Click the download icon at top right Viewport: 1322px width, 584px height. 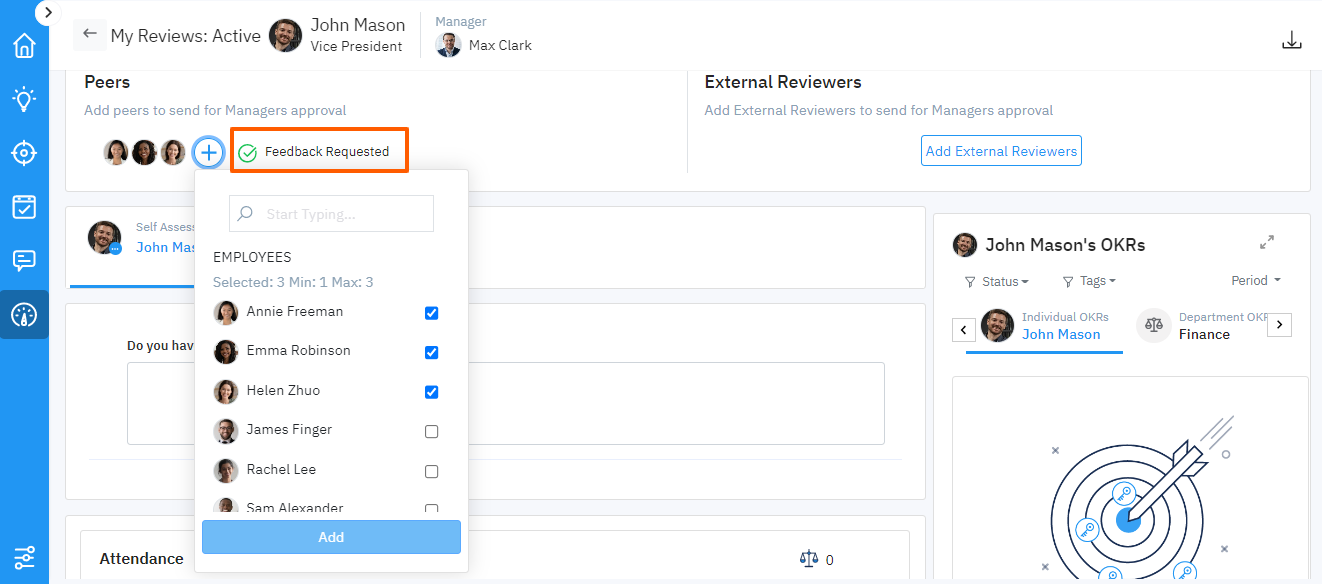click(1292, 40)
